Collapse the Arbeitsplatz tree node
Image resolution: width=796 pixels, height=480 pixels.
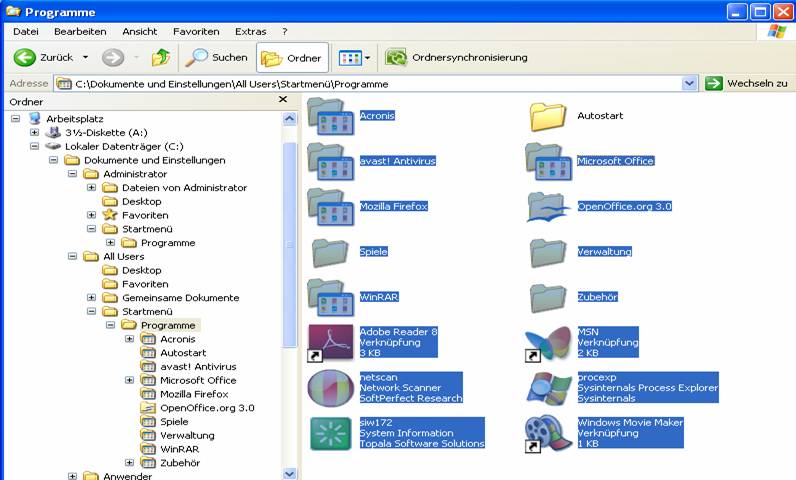click(16, 119)
